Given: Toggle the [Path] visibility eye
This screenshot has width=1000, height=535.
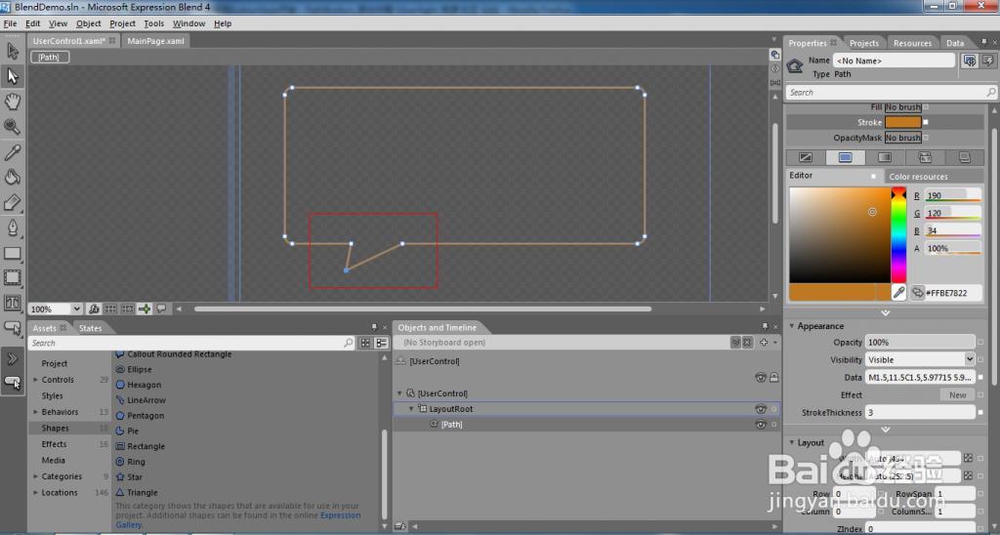Looking at the screenshot, I should point(760,424).
